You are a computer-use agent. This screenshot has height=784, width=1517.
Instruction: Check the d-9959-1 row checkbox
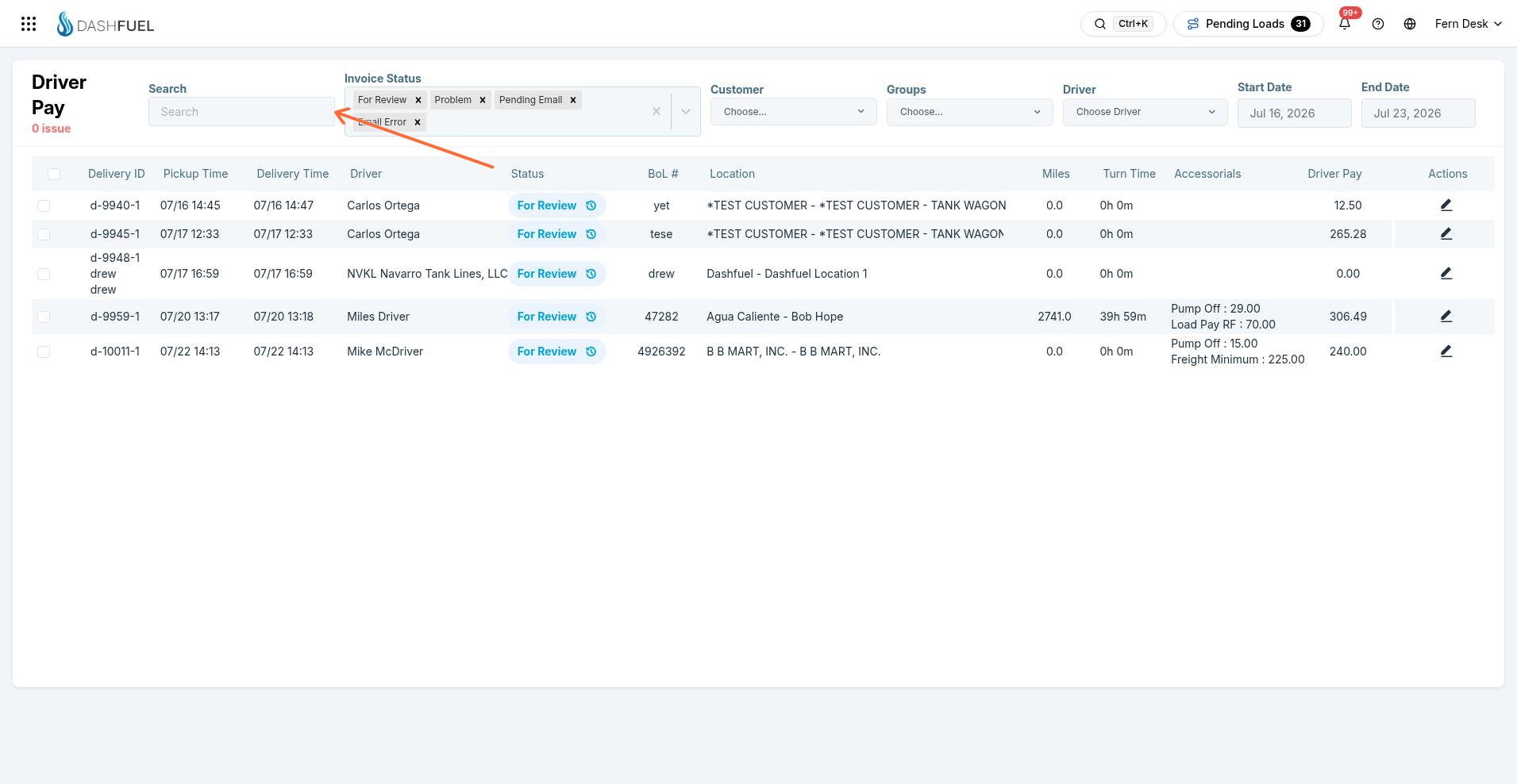coord(44,317)
